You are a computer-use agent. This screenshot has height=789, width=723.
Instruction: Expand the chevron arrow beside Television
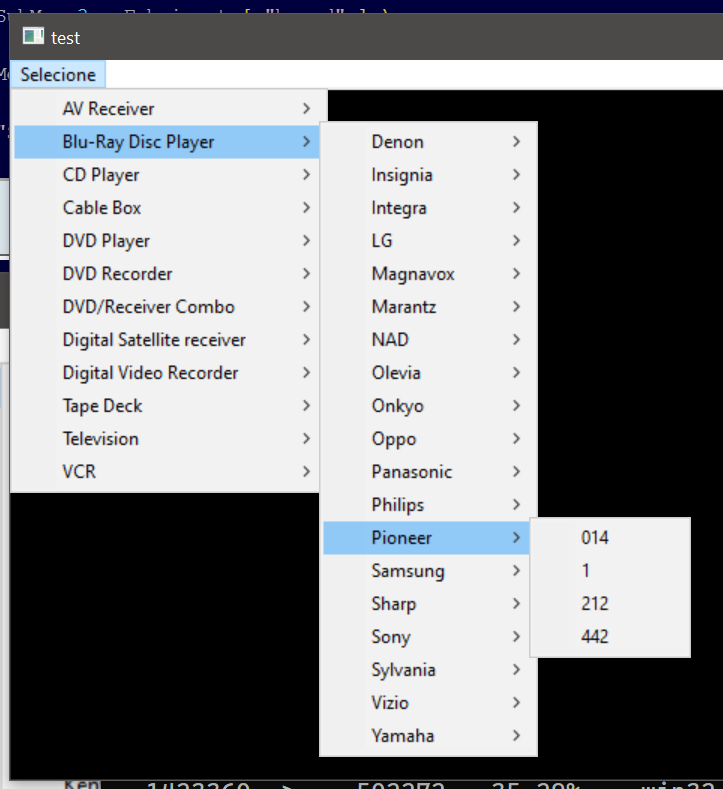coord(306,439)
